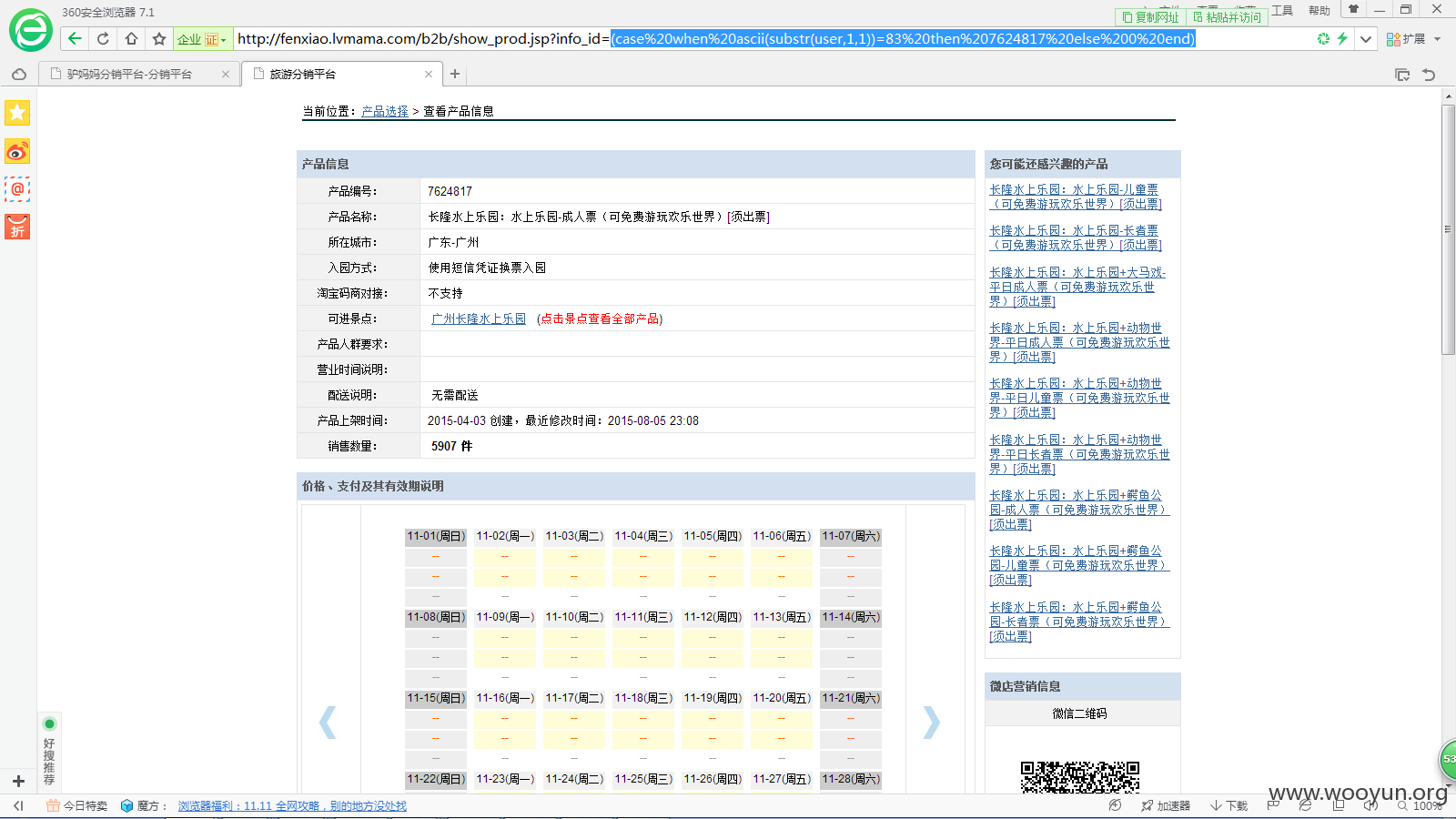Screen dimensions: 1456x819
Task: Open 下载 downloads in status bar
Action: click(x=1229, y=806)
